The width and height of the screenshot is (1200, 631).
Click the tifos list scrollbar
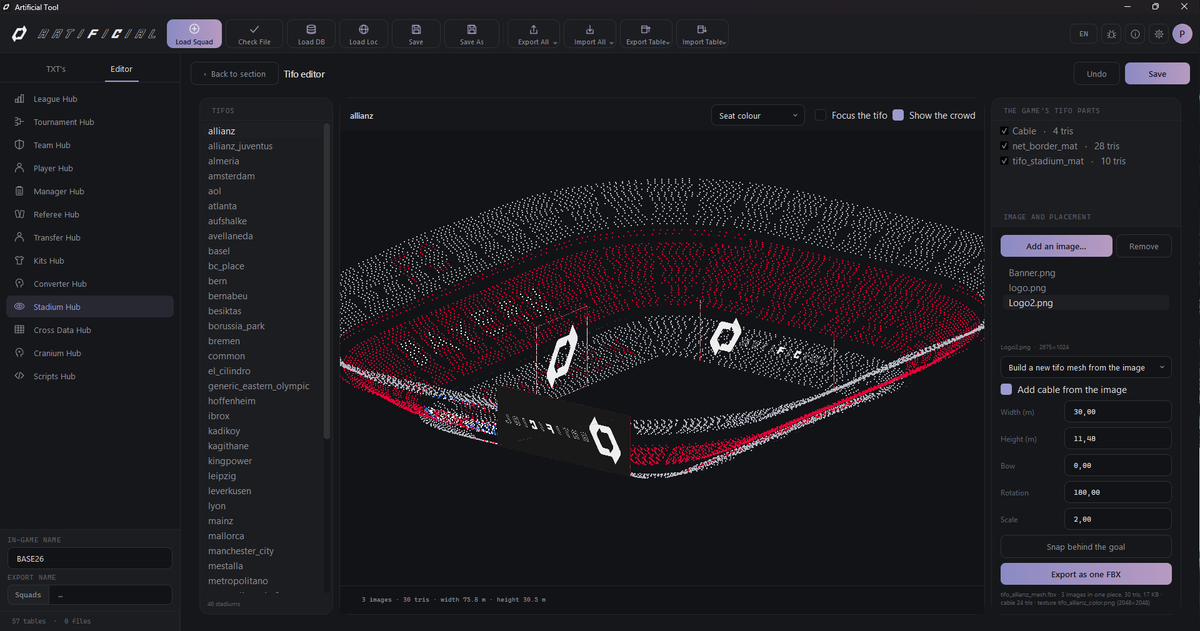(327, 280)
